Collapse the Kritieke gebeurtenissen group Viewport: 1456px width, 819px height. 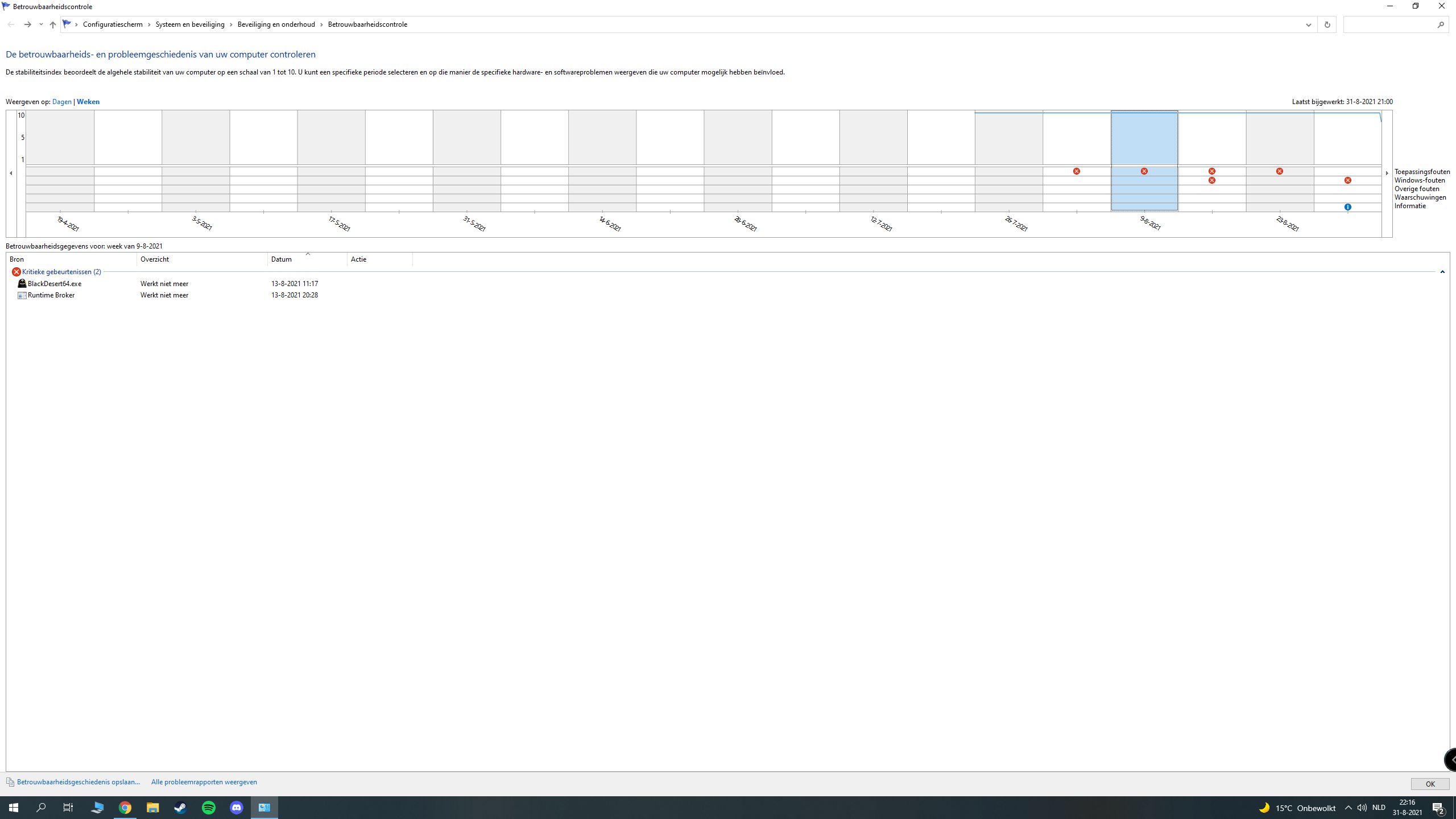[x=1442, y=272]
